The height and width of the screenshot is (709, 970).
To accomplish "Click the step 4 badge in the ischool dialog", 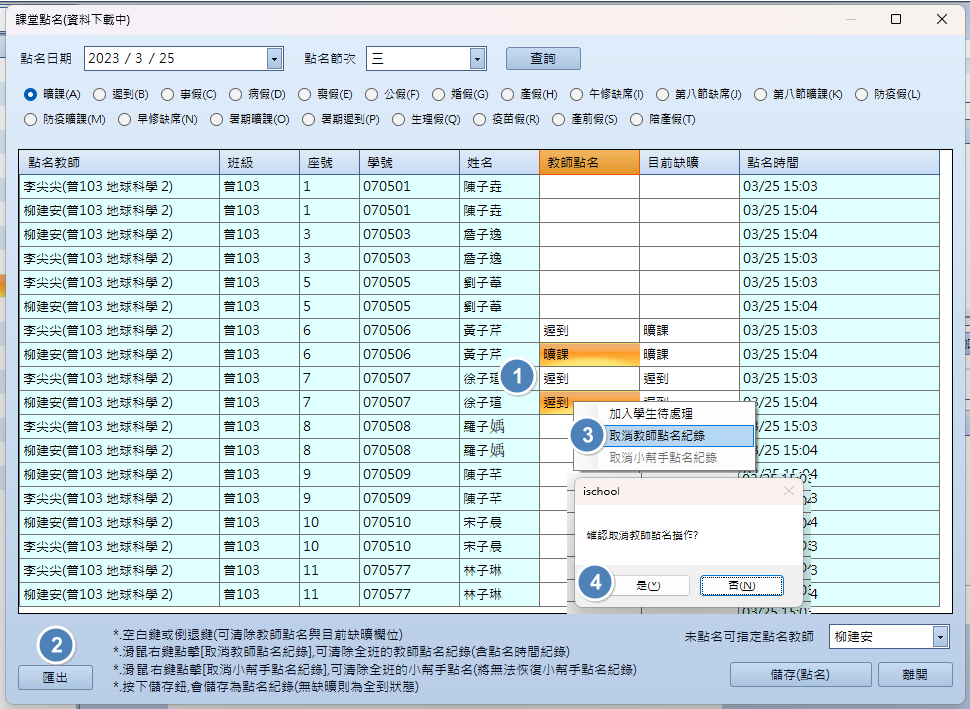I will coord(596,584).
